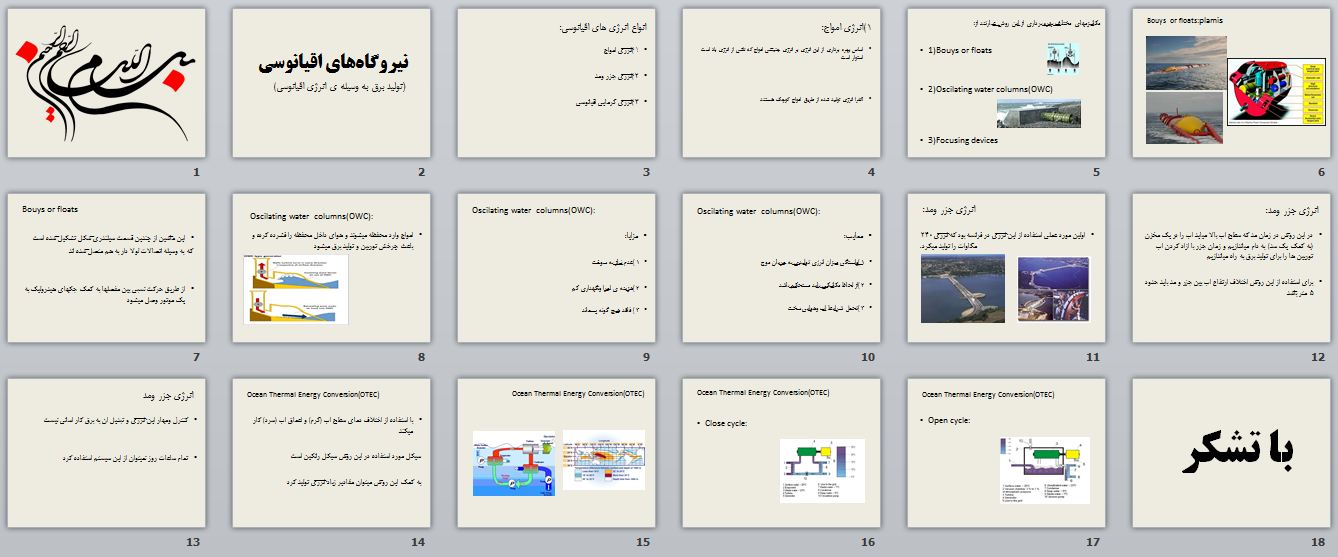Open slide 14 OTEC text slide
The height and width of the screenshot is (557, 1338).
[332, 453]
